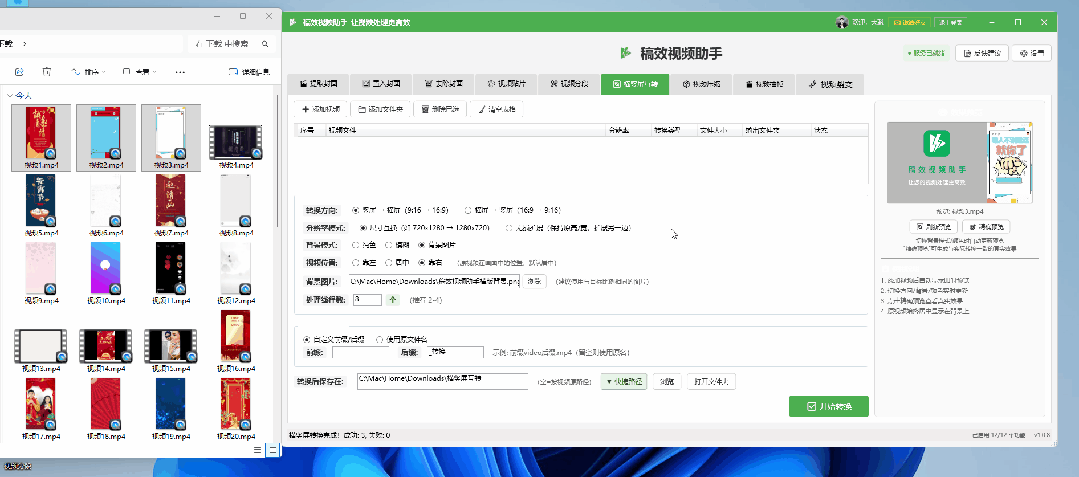Click the plus icon to add videos
The width and height of the screenshot is (1079, 477).
click(305, 109)
